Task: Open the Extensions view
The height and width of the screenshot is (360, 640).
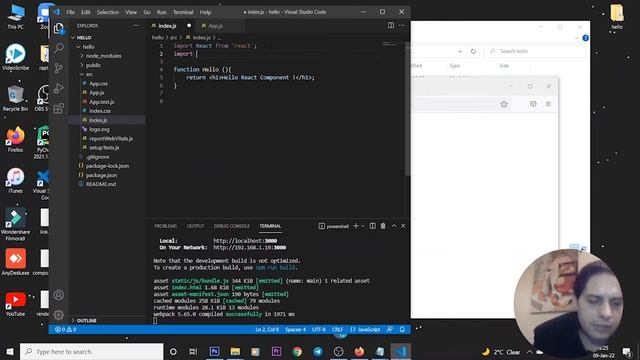Action: [59, 108]
